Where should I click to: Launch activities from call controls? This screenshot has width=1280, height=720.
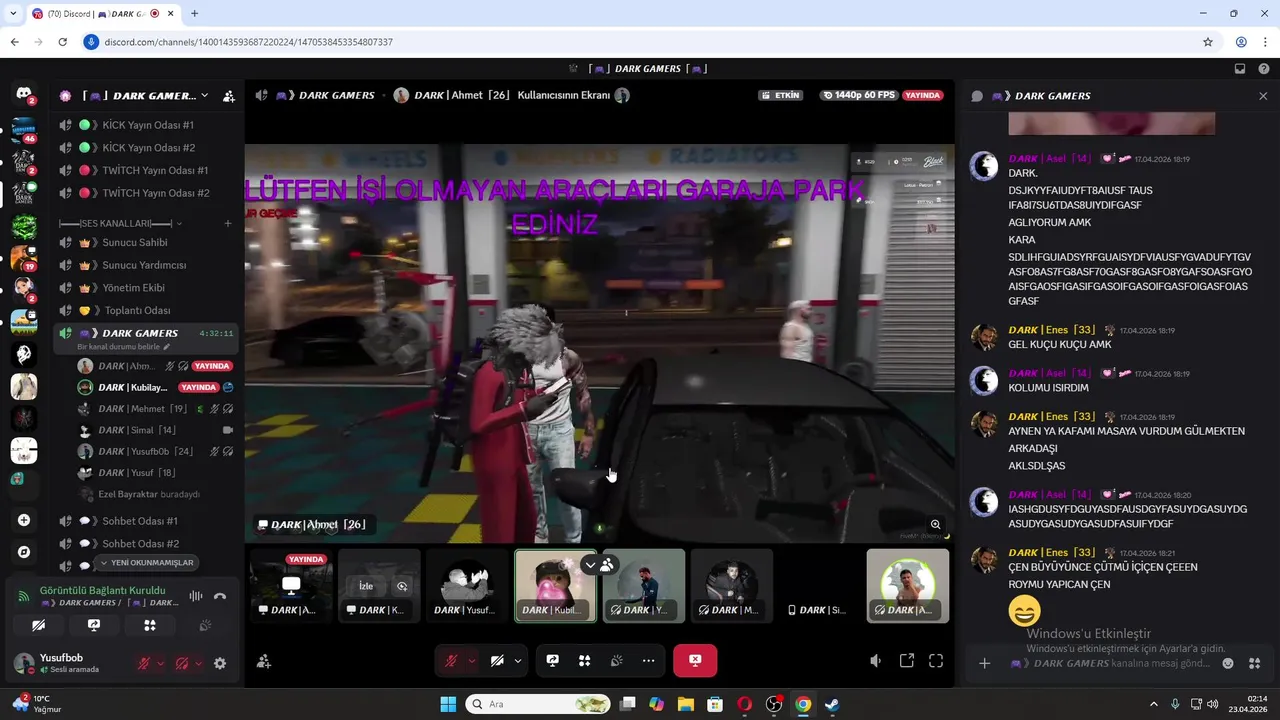(585, 661)
